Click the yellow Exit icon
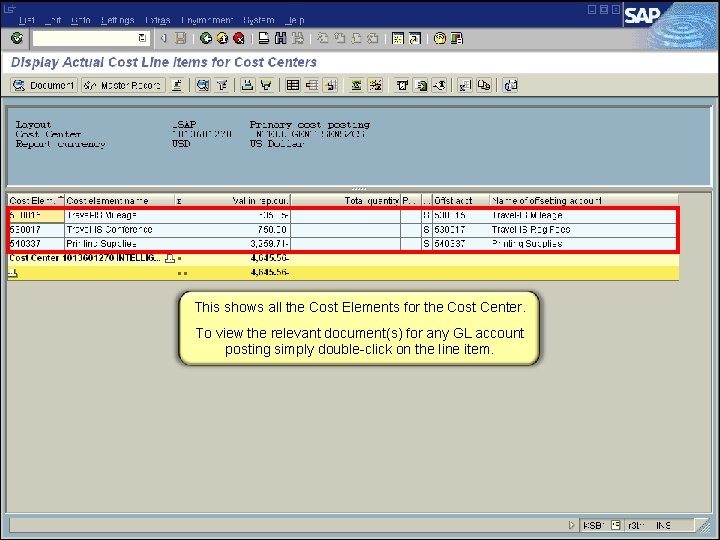720x540 pixels. point(222,38)
